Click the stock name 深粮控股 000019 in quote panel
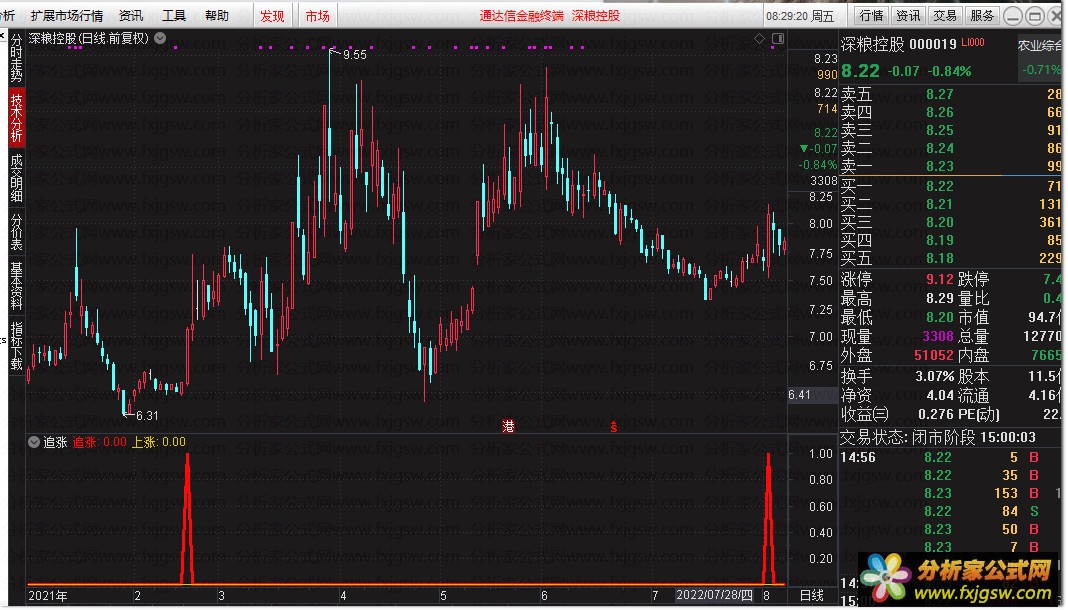This screenshot has height=610, width=1068. tap(898, 44)
